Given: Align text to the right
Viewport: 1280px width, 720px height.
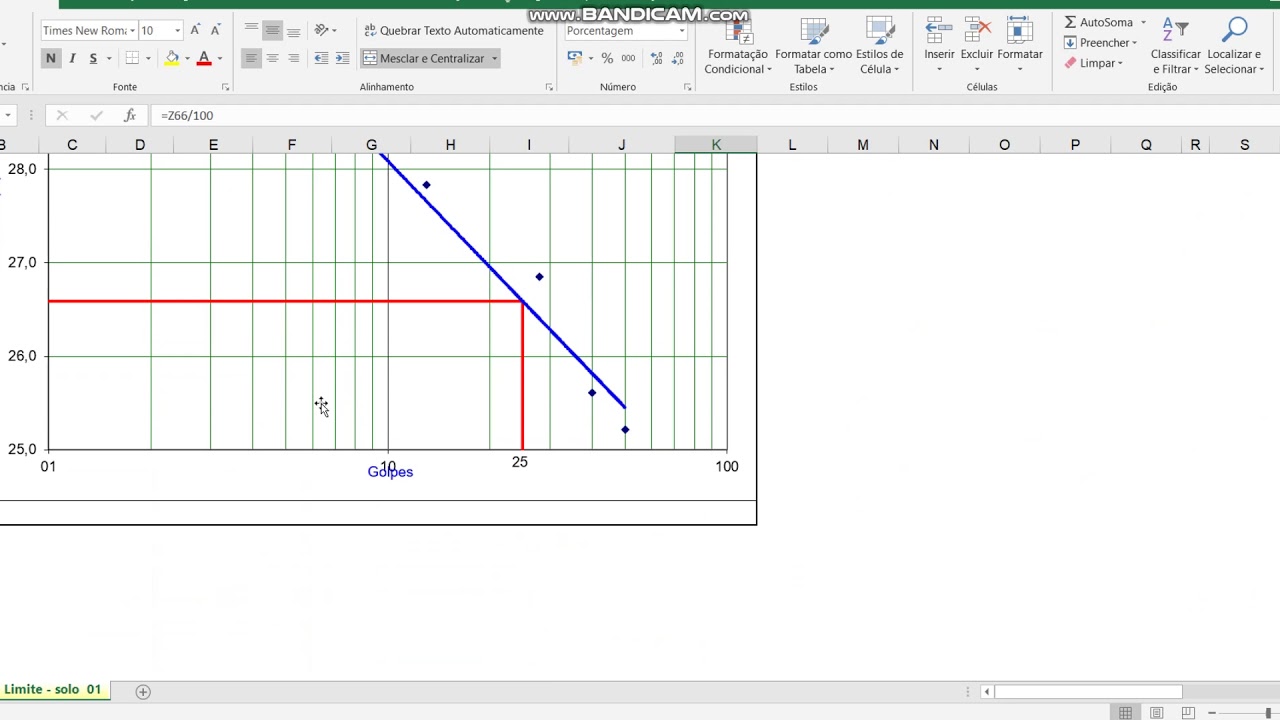Looking at the screenshot, I should (x=293, y=59).
